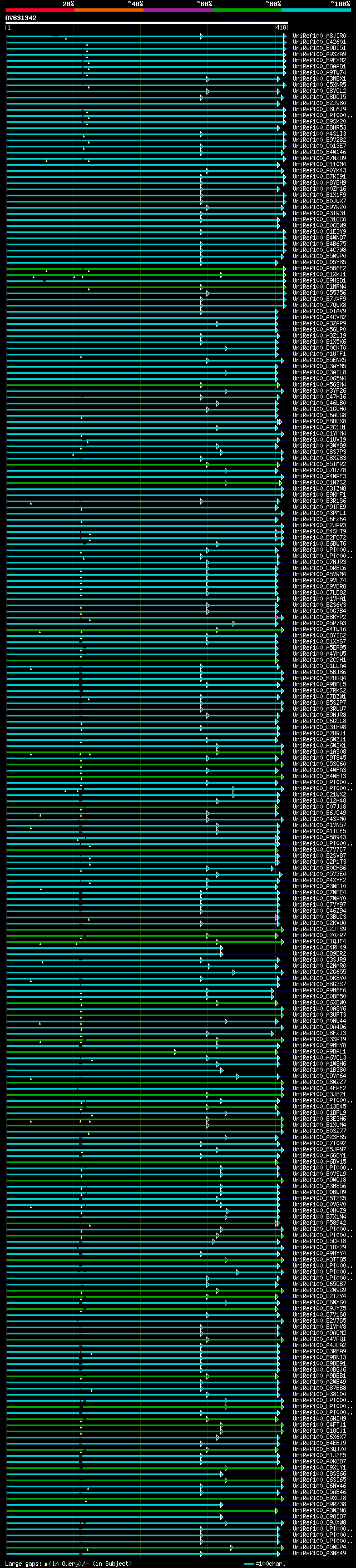This screenshot has height=1568, width=356.
Task: Select UniRef100_A5GLP0 label
Action: click(x=319, y=329)
